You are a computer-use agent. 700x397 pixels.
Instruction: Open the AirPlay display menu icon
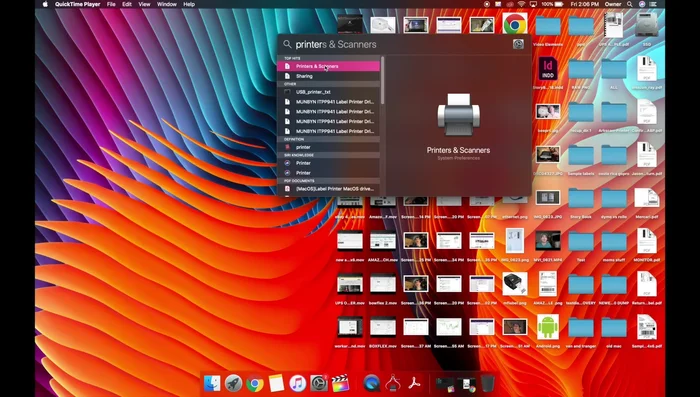tap(533, 4)
